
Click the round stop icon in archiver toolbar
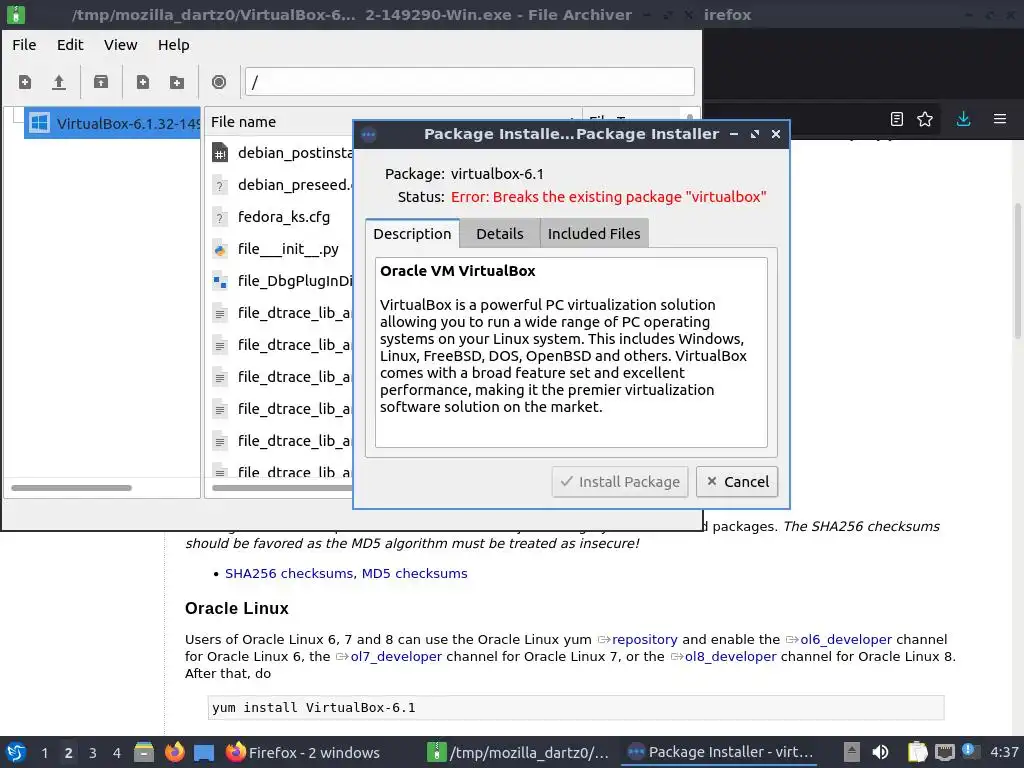coord(219,82)
